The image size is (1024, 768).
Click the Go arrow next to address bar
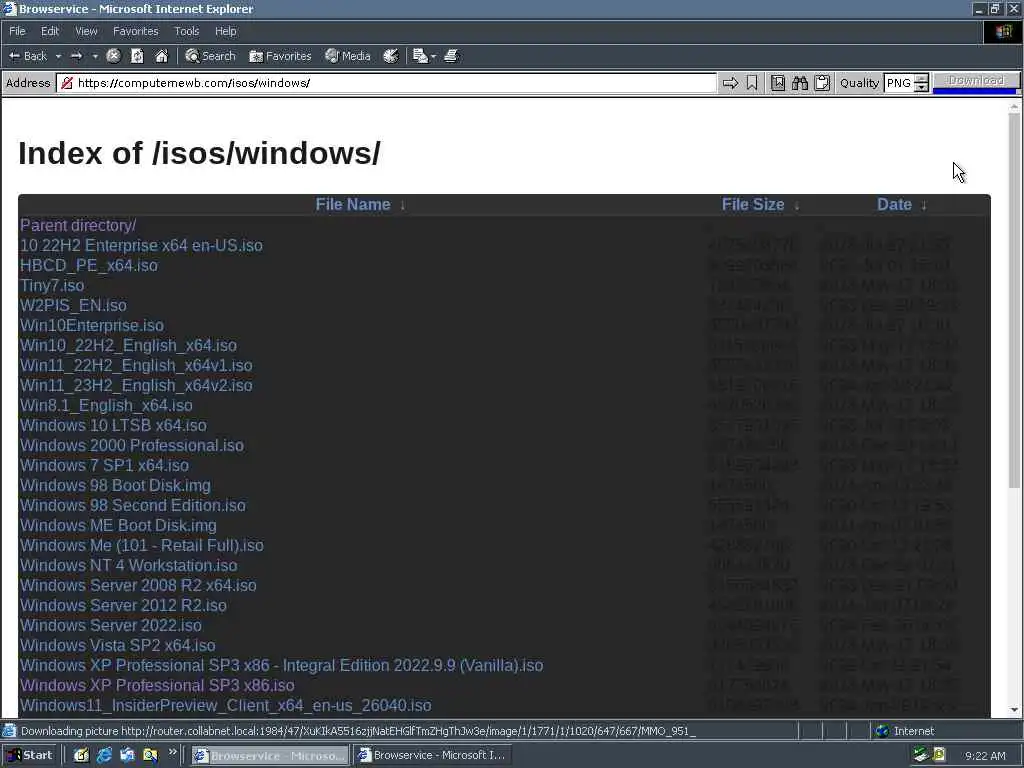[730, 83]
